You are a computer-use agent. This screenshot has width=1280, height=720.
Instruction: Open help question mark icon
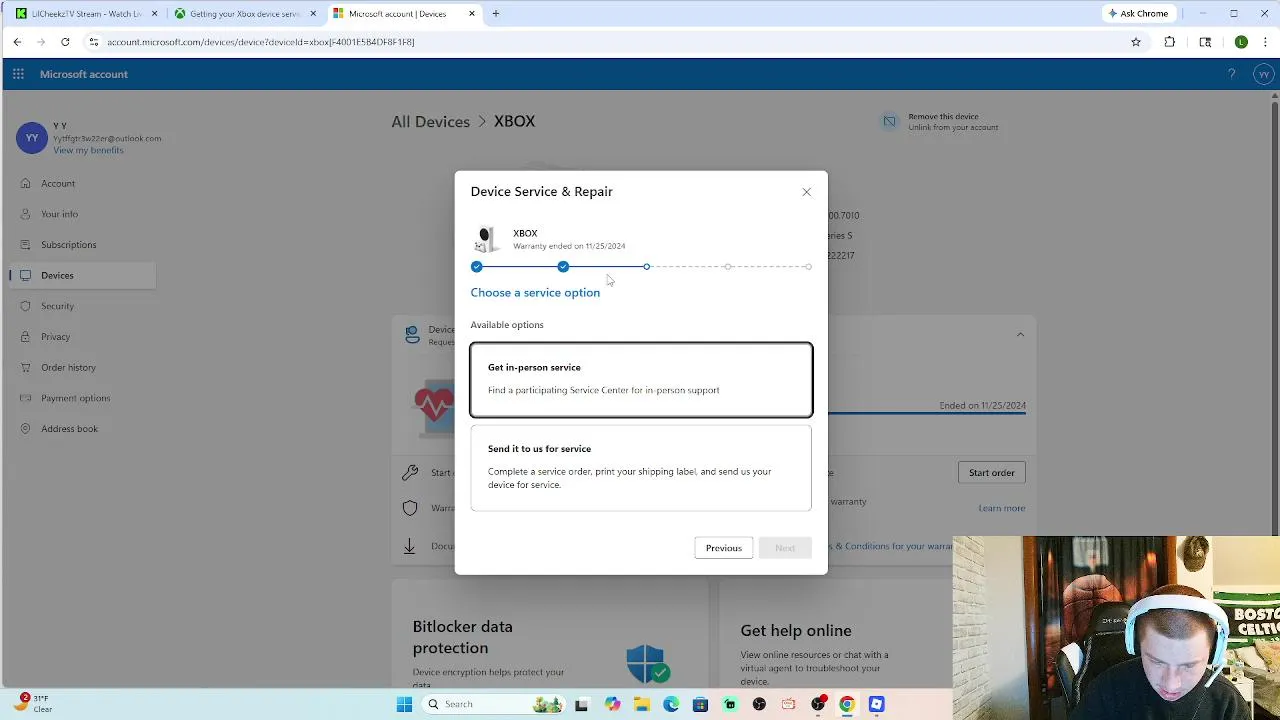[1232, 74]
